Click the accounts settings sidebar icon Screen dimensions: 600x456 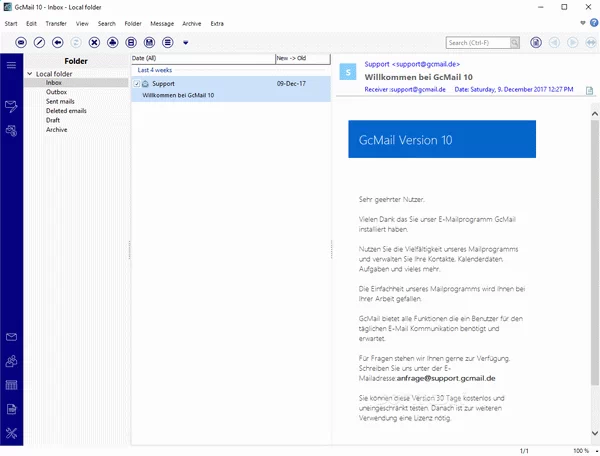pyautogui.click(x=11, y=131)
